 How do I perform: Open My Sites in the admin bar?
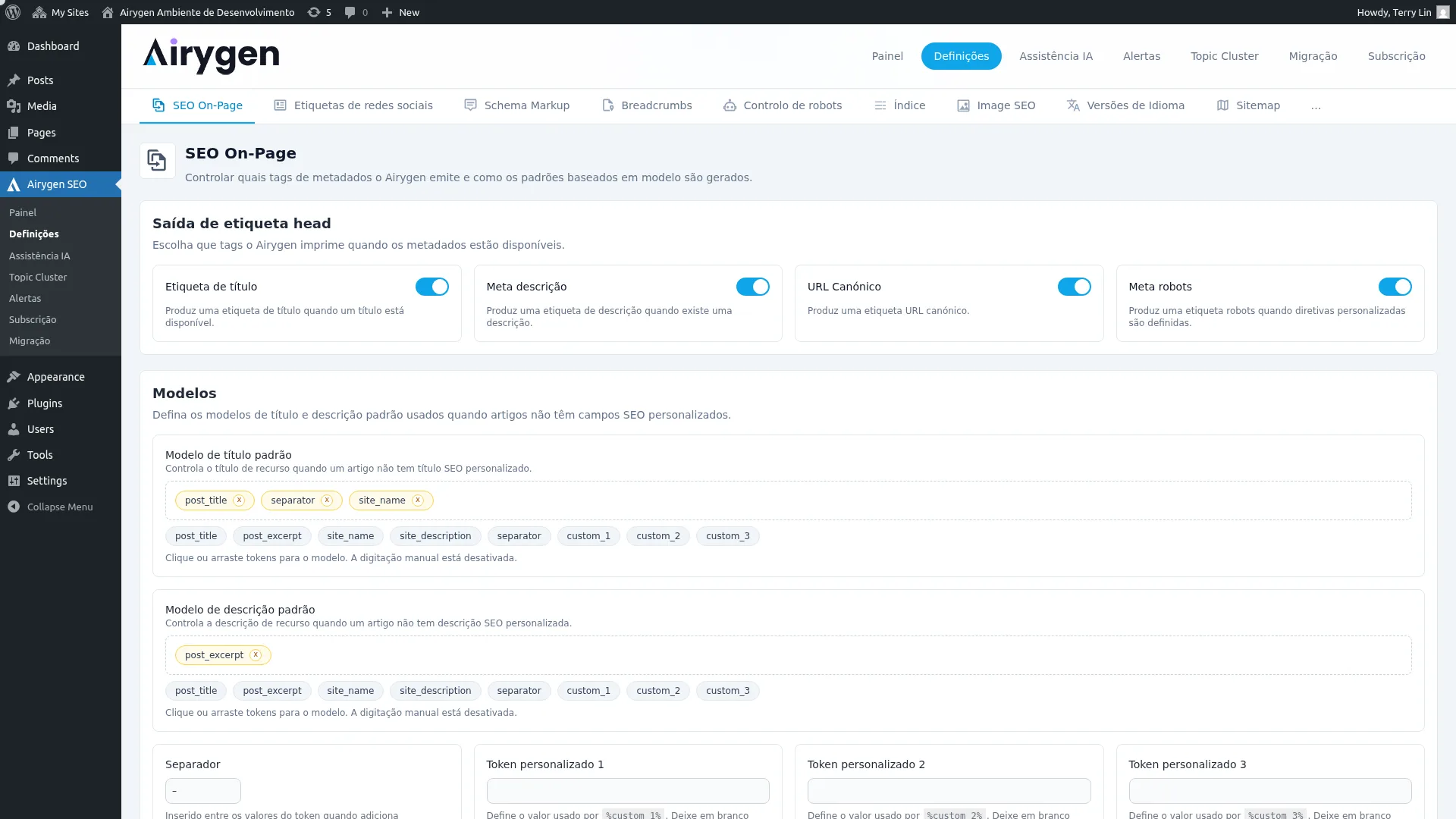[60, 12]
